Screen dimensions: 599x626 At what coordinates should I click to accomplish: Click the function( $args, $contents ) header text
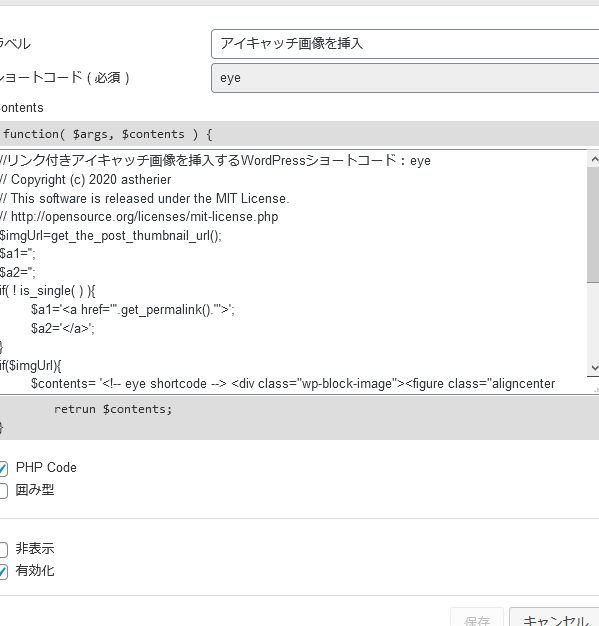(107, 134)
